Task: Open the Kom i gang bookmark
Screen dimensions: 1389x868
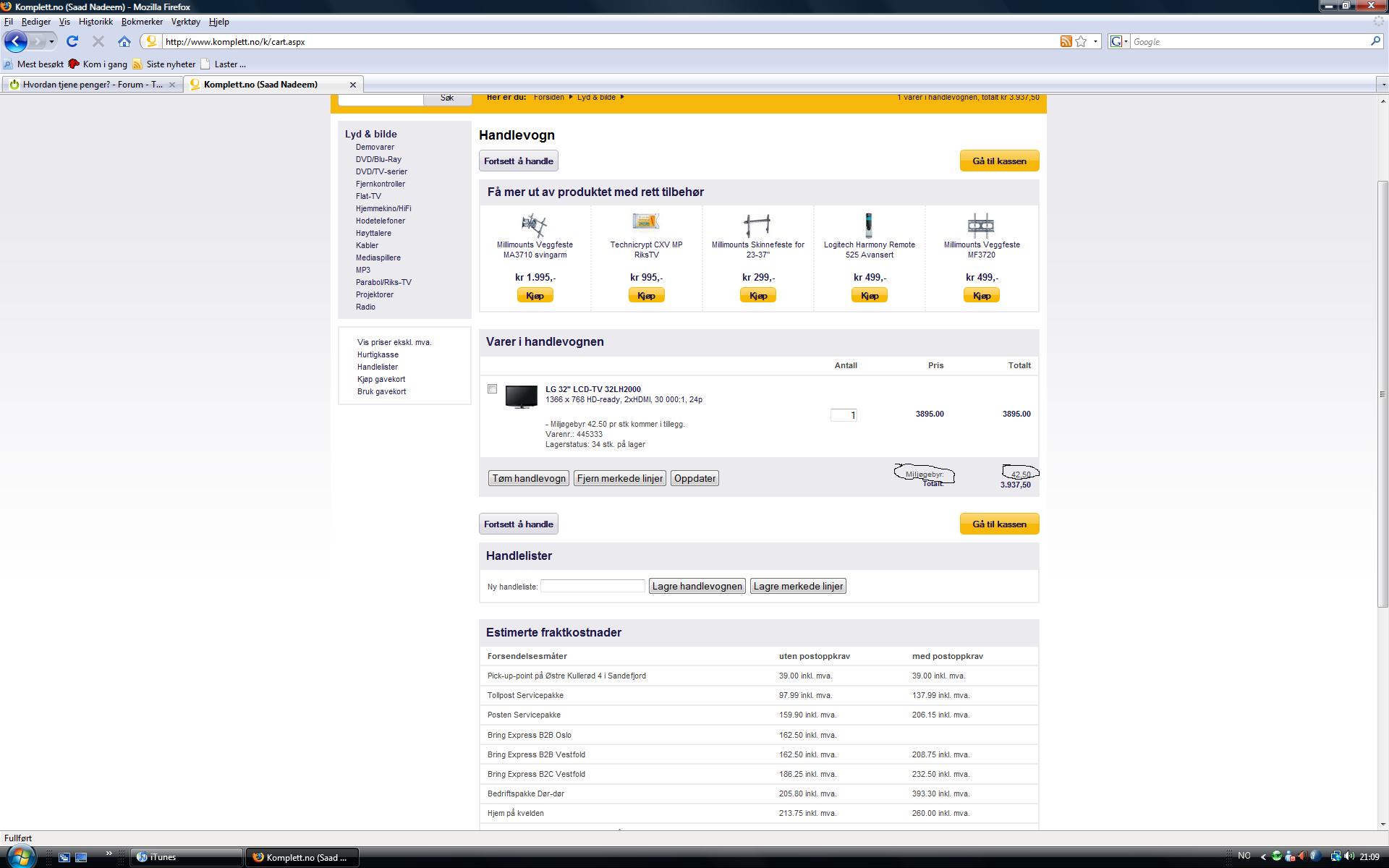Action: click(98, 64)
